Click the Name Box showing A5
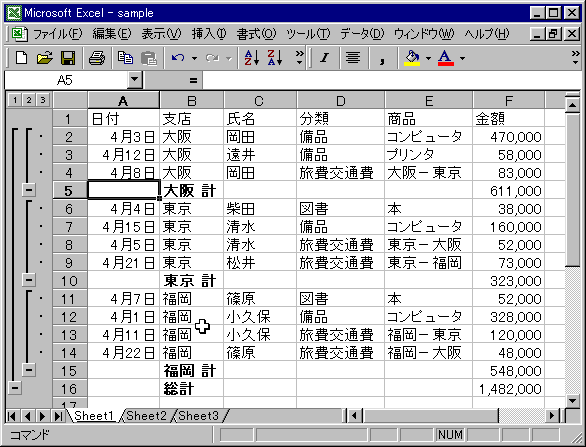The image size is (586, 447). point(66,80)
